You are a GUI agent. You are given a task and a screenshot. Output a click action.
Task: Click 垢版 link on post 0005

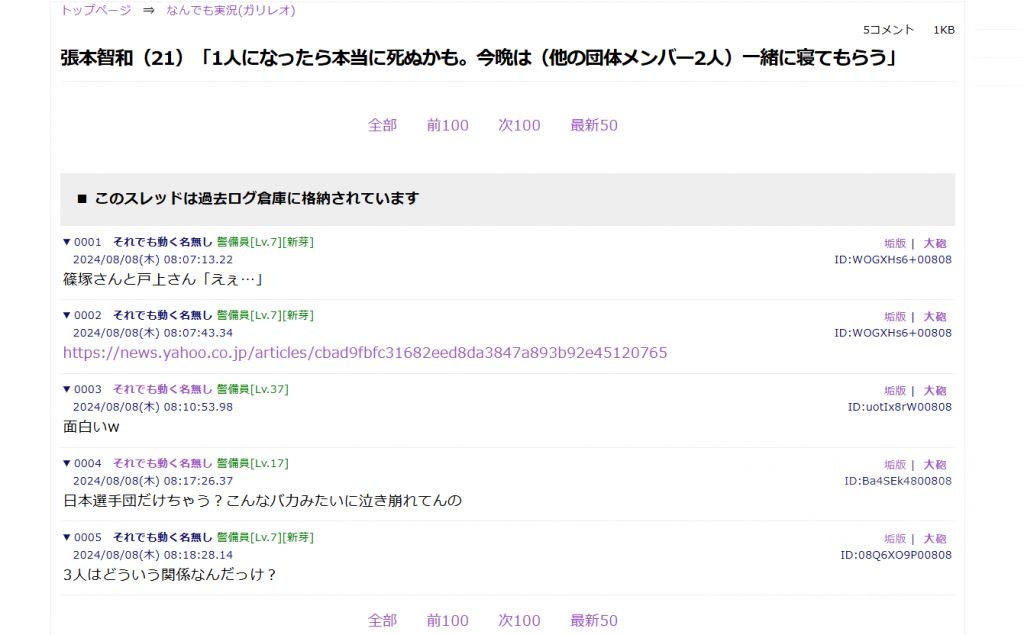(894, 539)
